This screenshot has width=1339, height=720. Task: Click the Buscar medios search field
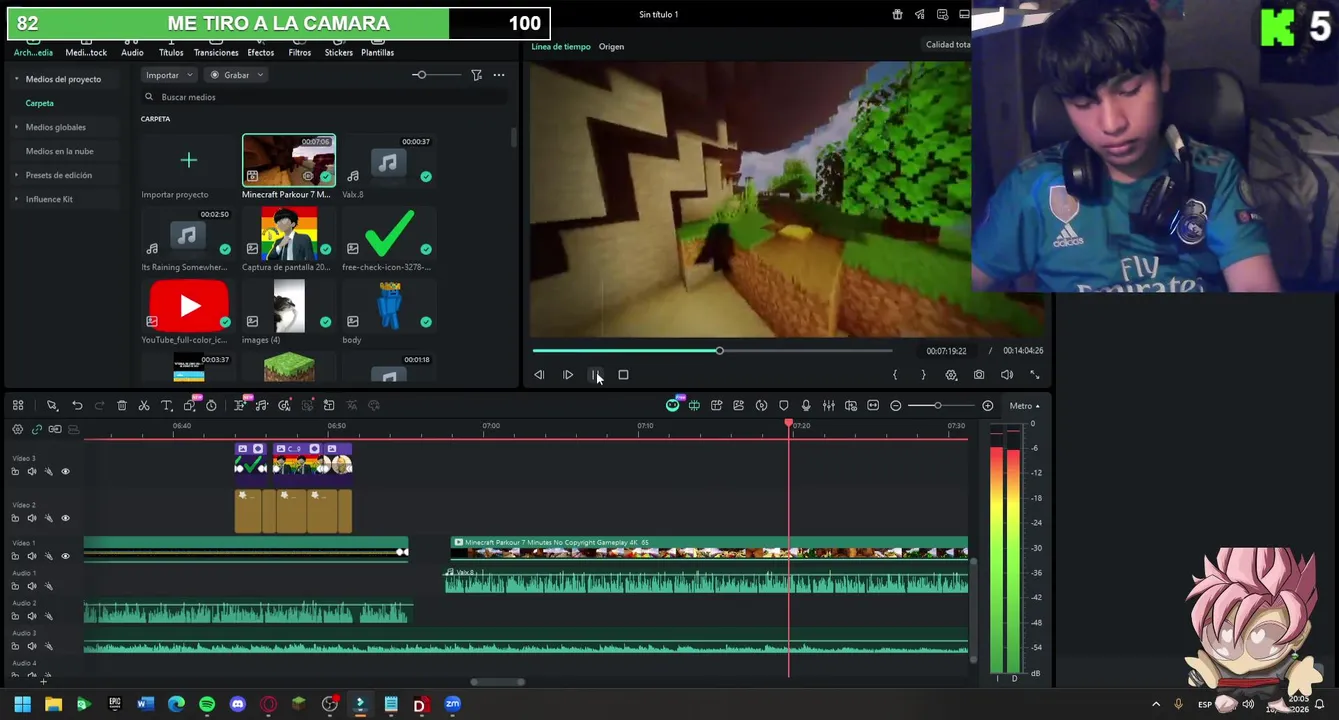point(325,97)
